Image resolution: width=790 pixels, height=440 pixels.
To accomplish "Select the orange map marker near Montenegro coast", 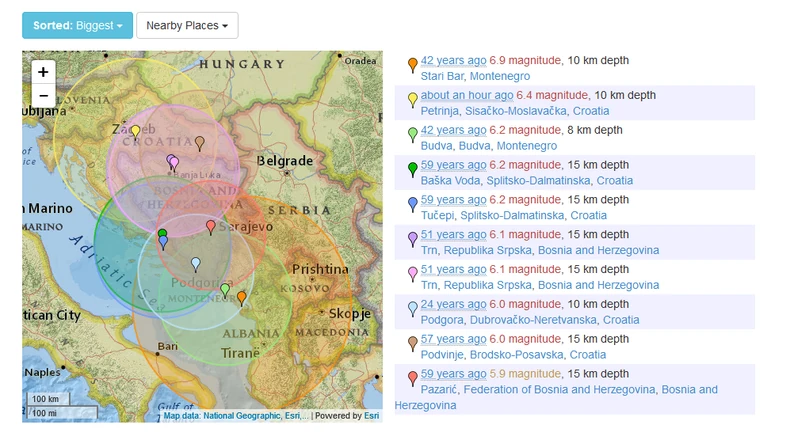I will tap(242, 298).
